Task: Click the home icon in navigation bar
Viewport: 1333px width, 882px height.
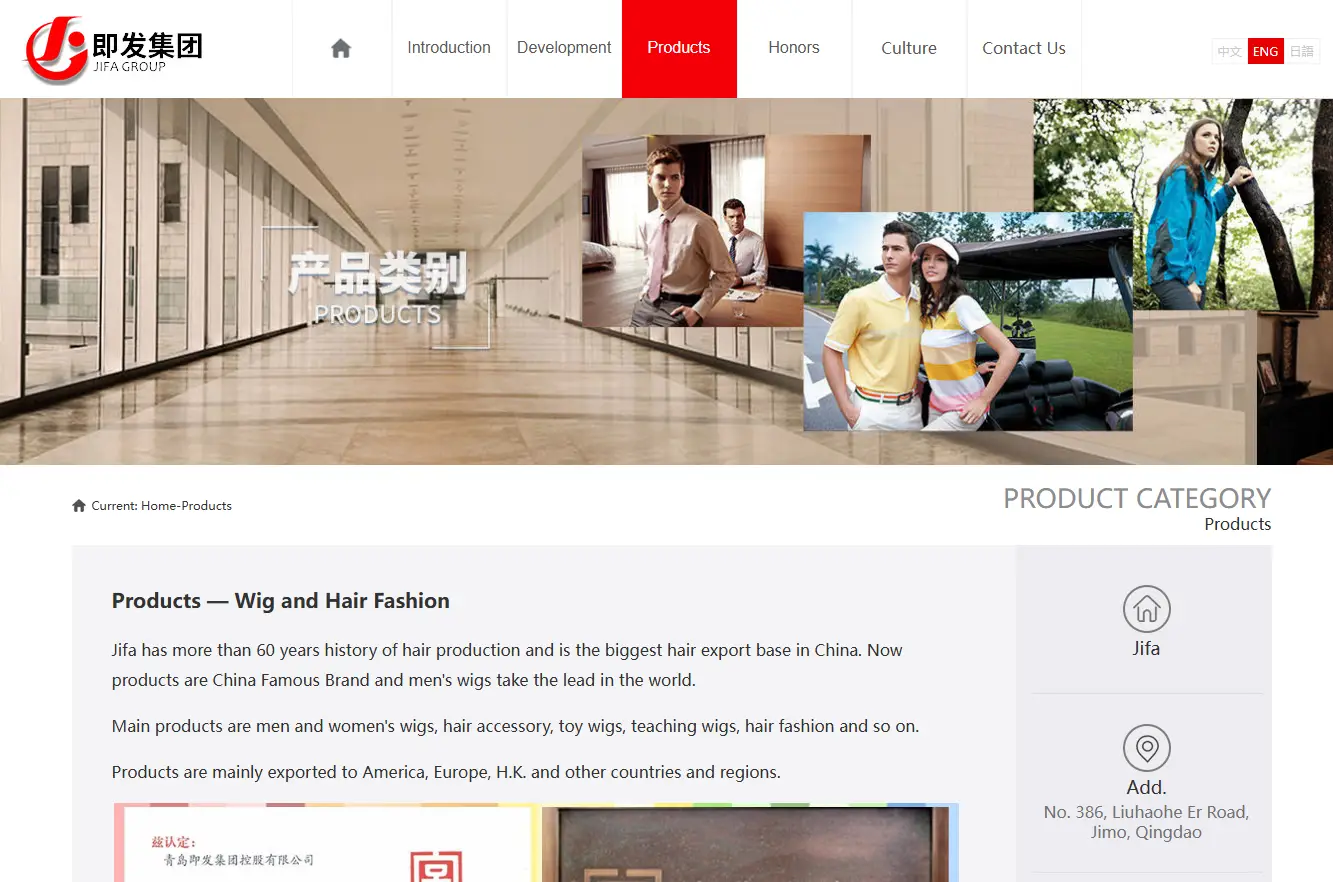Action: click(x=341, y=48)
